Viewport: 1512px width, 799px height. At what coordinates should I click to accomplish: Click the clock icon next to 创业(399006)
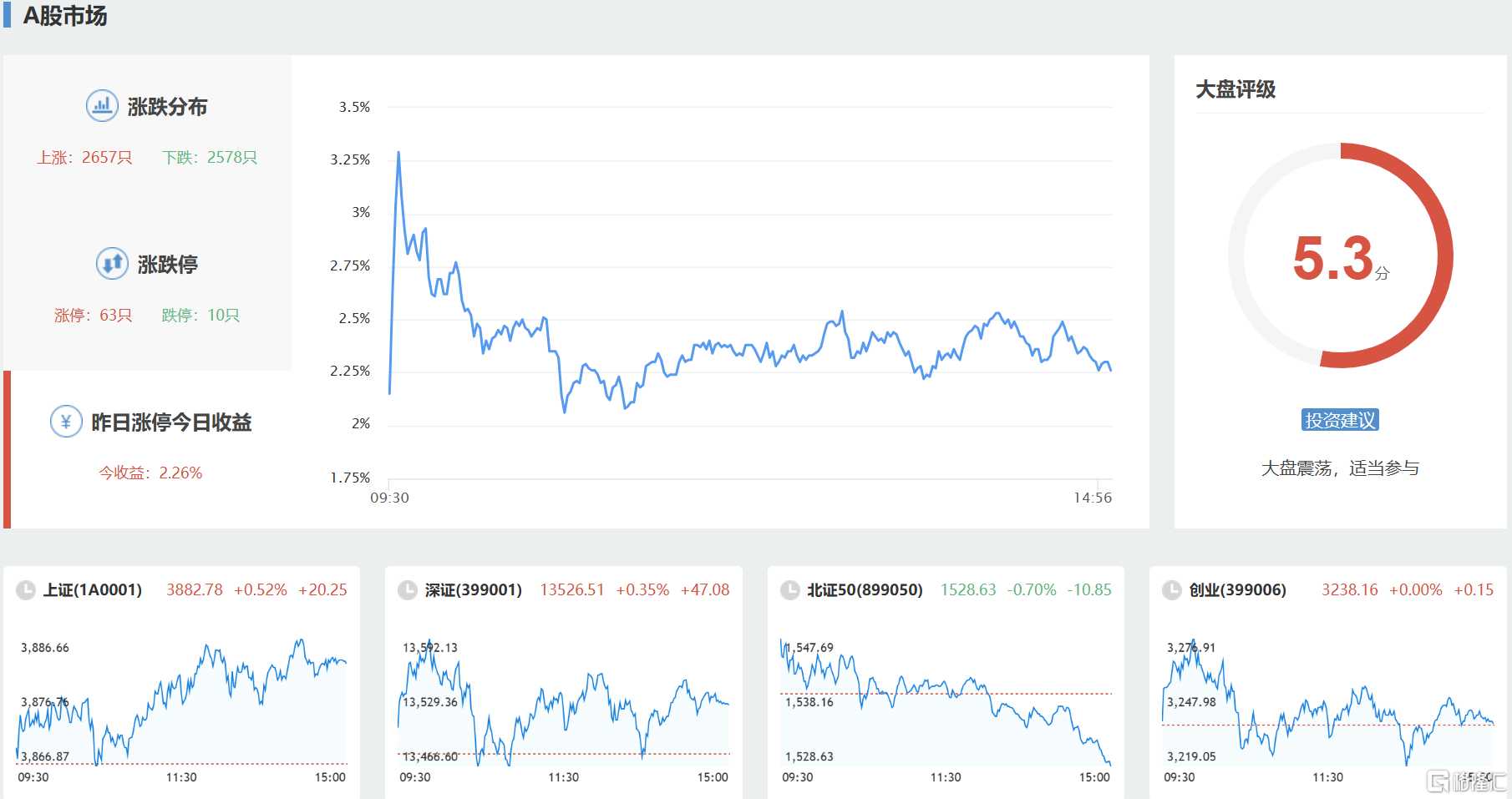point(1172,590)
